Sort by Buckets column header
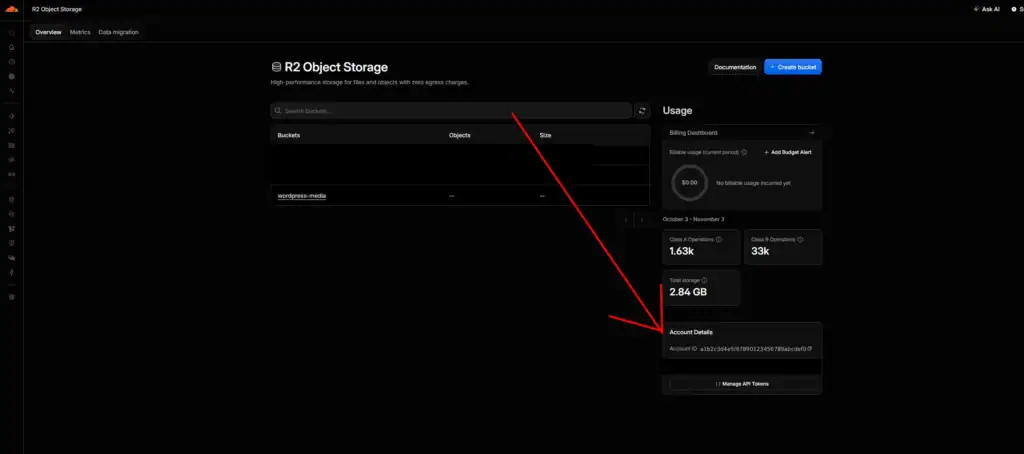Viewport: 1024px width, 454px height. click(x=289, y=135)
